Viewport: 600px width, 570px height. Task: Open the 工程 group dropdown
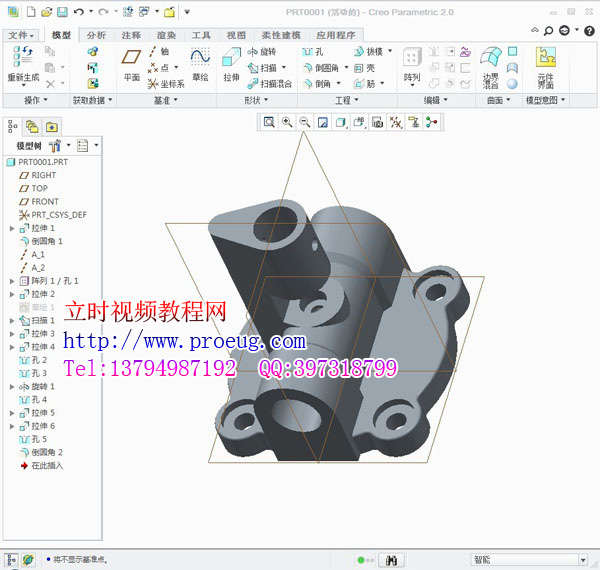coord(347,100)
